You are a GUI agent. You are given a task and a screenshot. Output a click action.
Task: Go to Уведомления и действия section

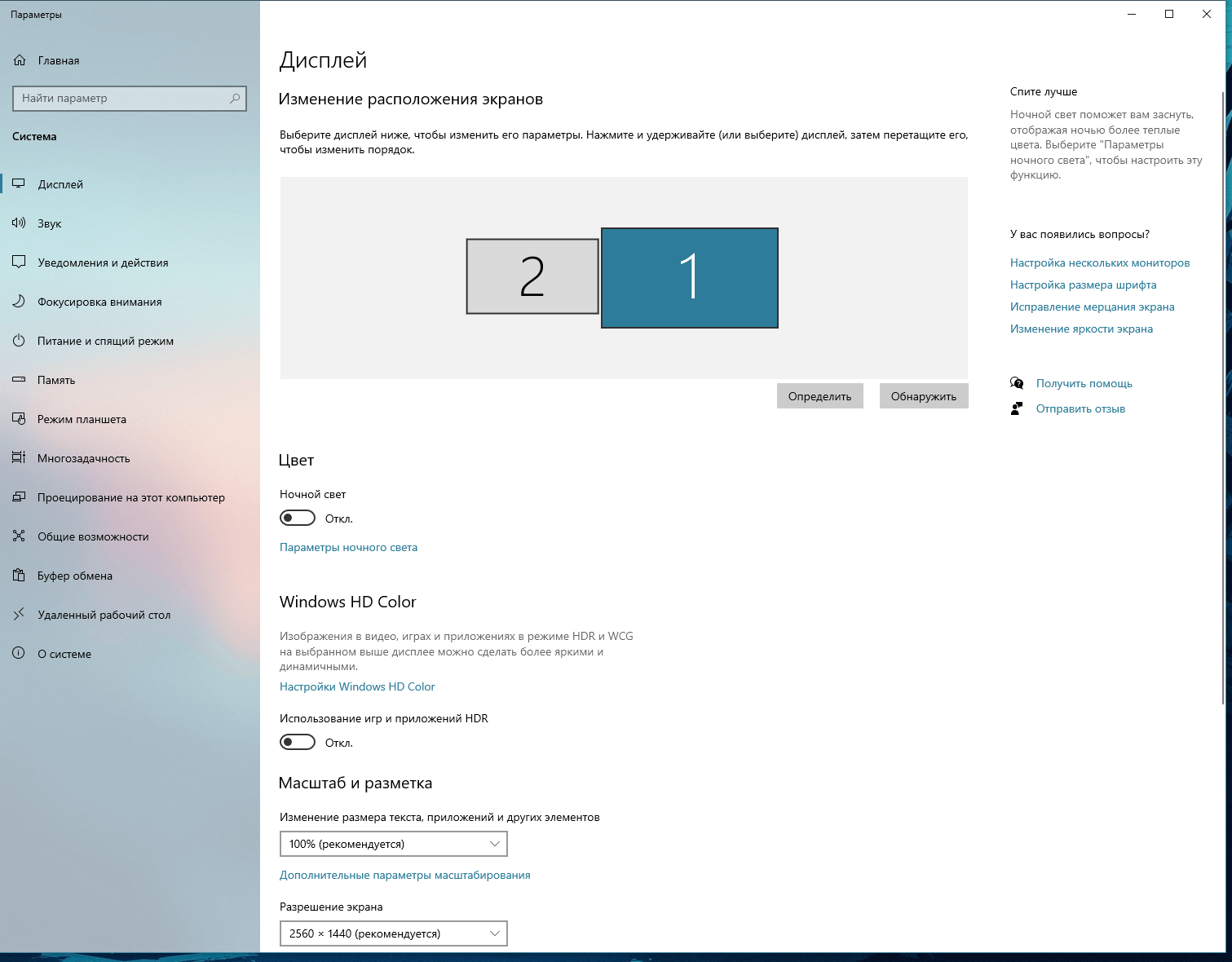pyautogui.click(x=130, y=263)
